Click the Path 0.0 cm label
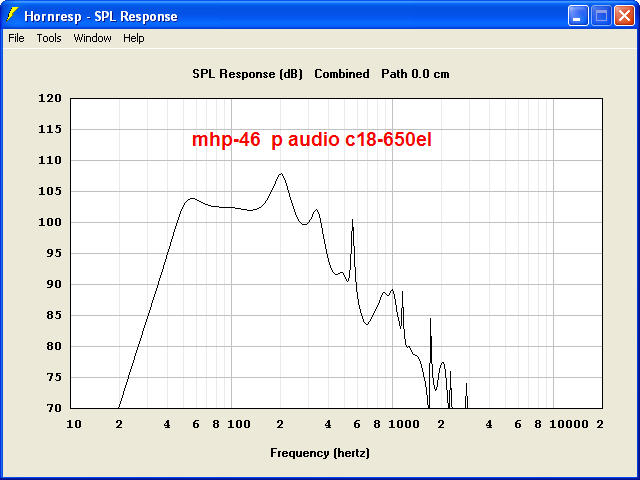Image resolution: width=640 pixels, height=480 pixels. click(415, 74)
